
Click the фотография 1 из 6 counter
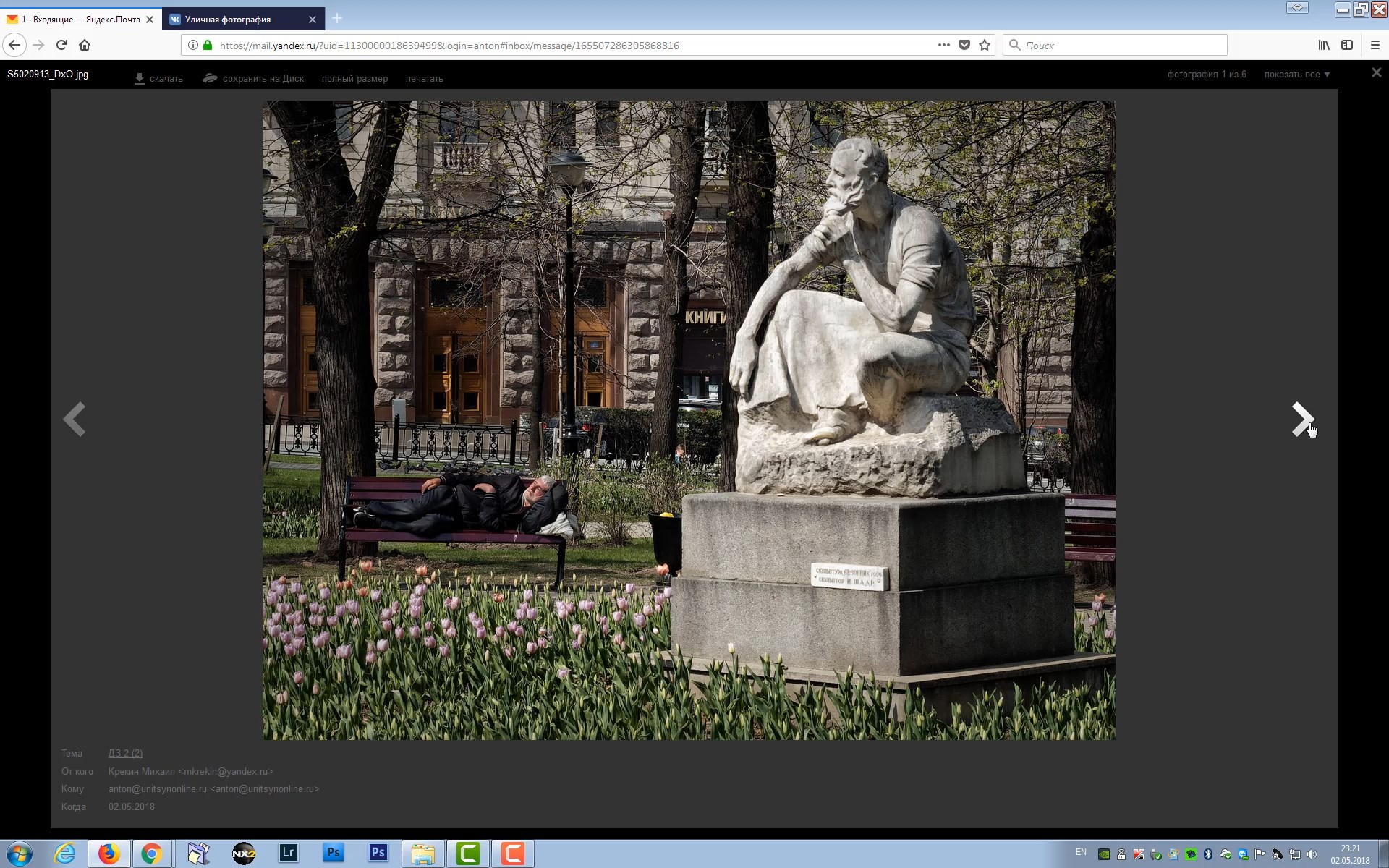point(1207,74)
